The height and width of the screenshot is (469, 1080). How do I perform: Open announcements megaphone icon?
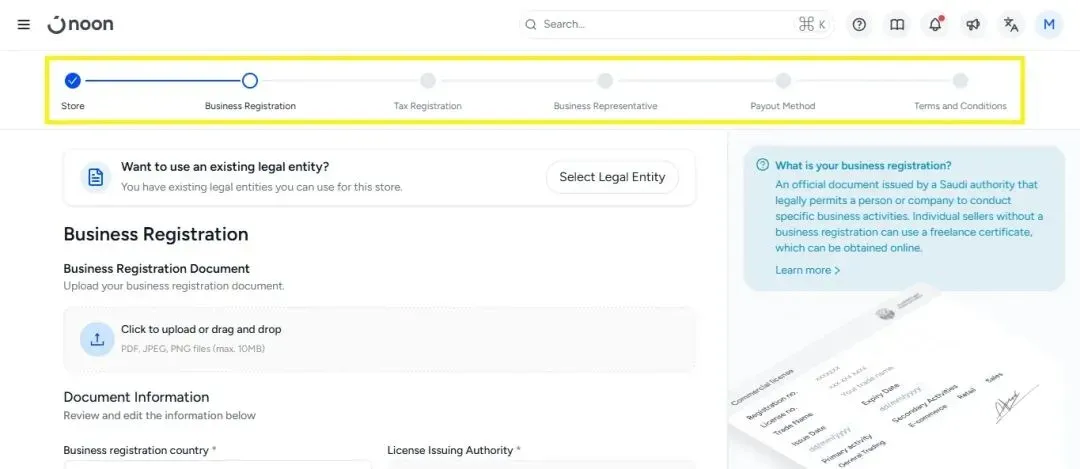[x=973, y=25]
